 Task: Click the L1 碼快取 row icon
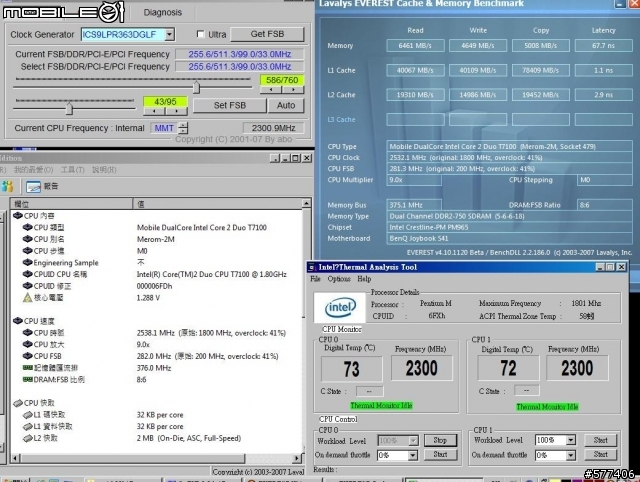click(x=27, y=415)
